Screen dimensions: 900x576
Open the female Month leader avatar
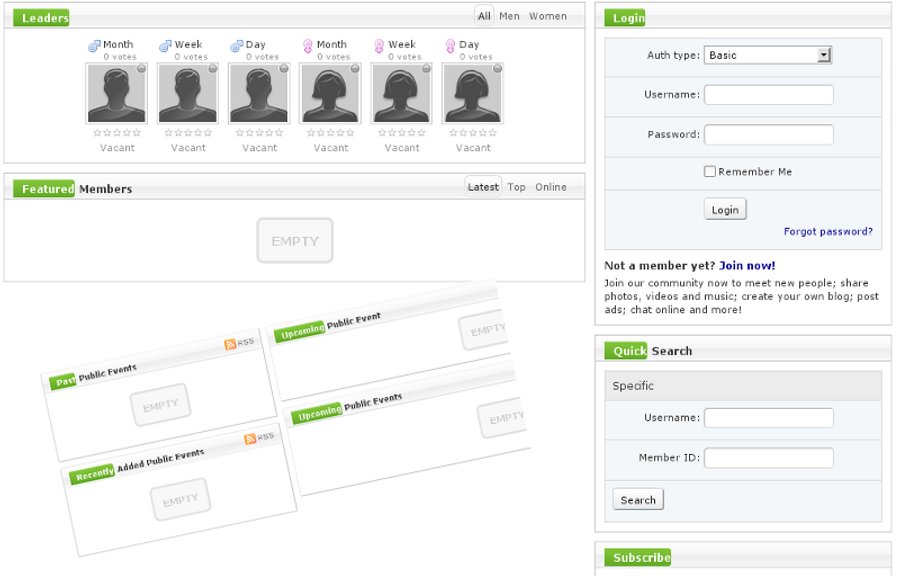pos(330,94)
